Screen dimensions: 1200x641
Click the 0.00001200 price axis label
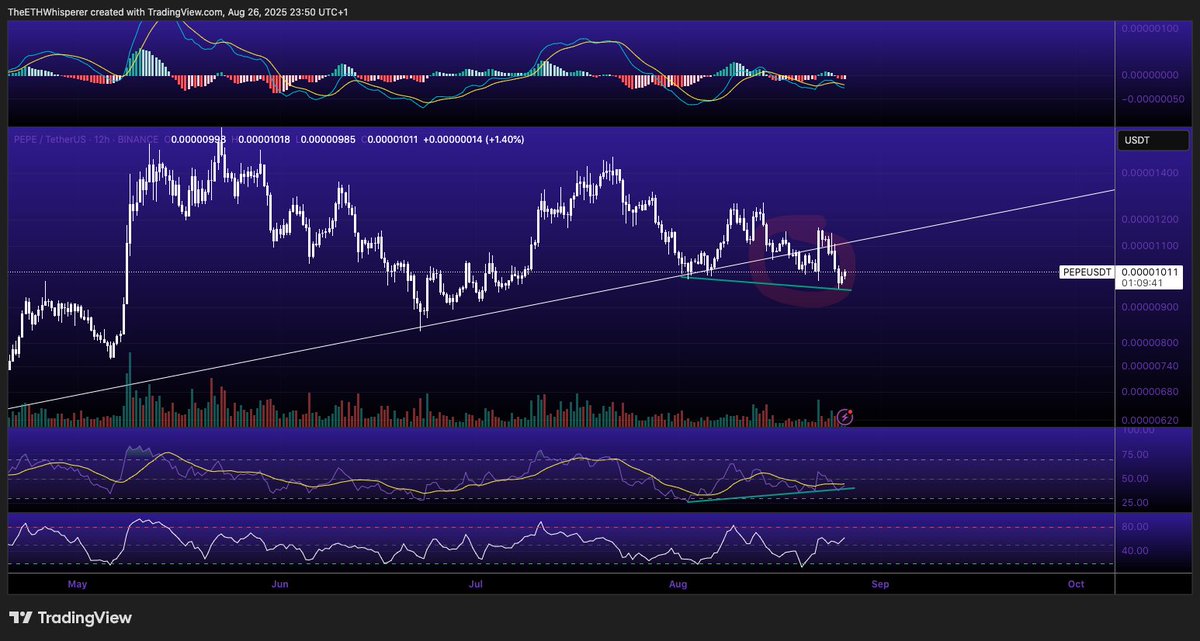tap(1150, 219)
